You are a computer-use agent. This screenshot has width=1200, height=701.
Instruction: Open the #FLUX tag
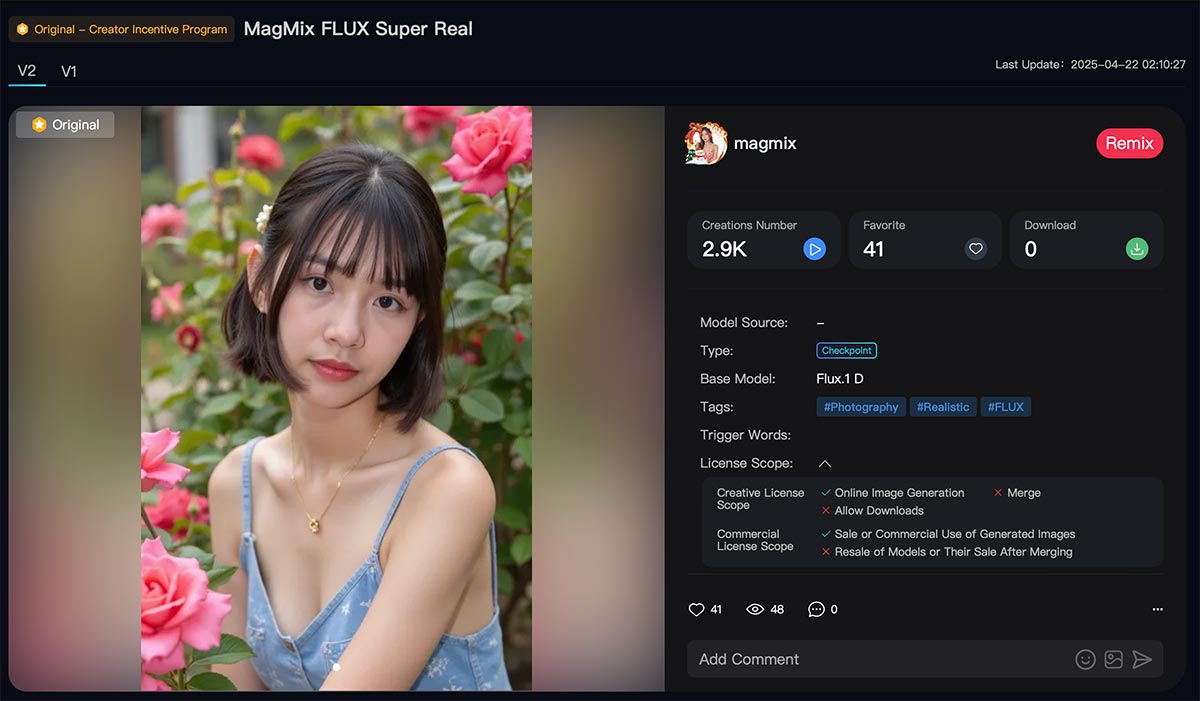pos(1006,406)
